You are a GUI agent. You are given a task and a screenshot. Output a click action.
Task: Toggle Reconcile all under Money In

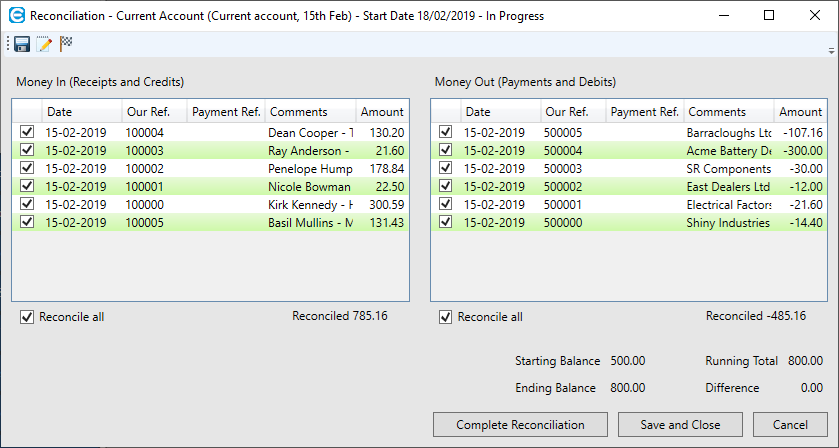coord(27,317)
